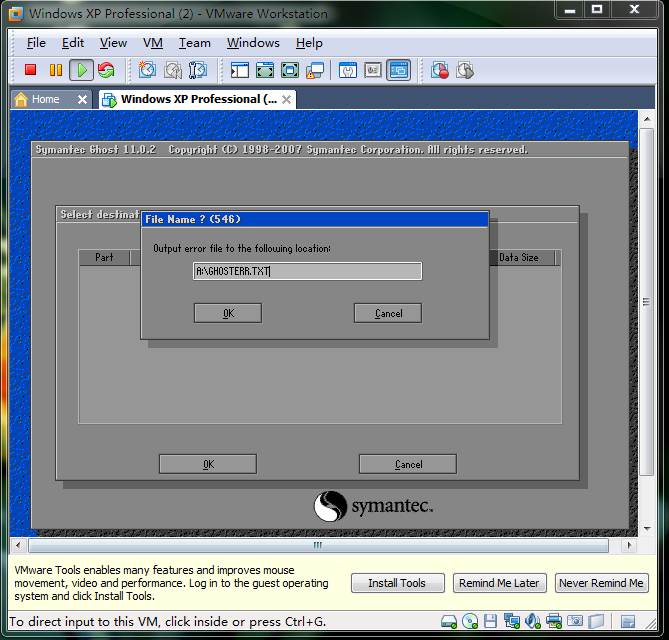Click the hard disk status icon

[449, 622]
